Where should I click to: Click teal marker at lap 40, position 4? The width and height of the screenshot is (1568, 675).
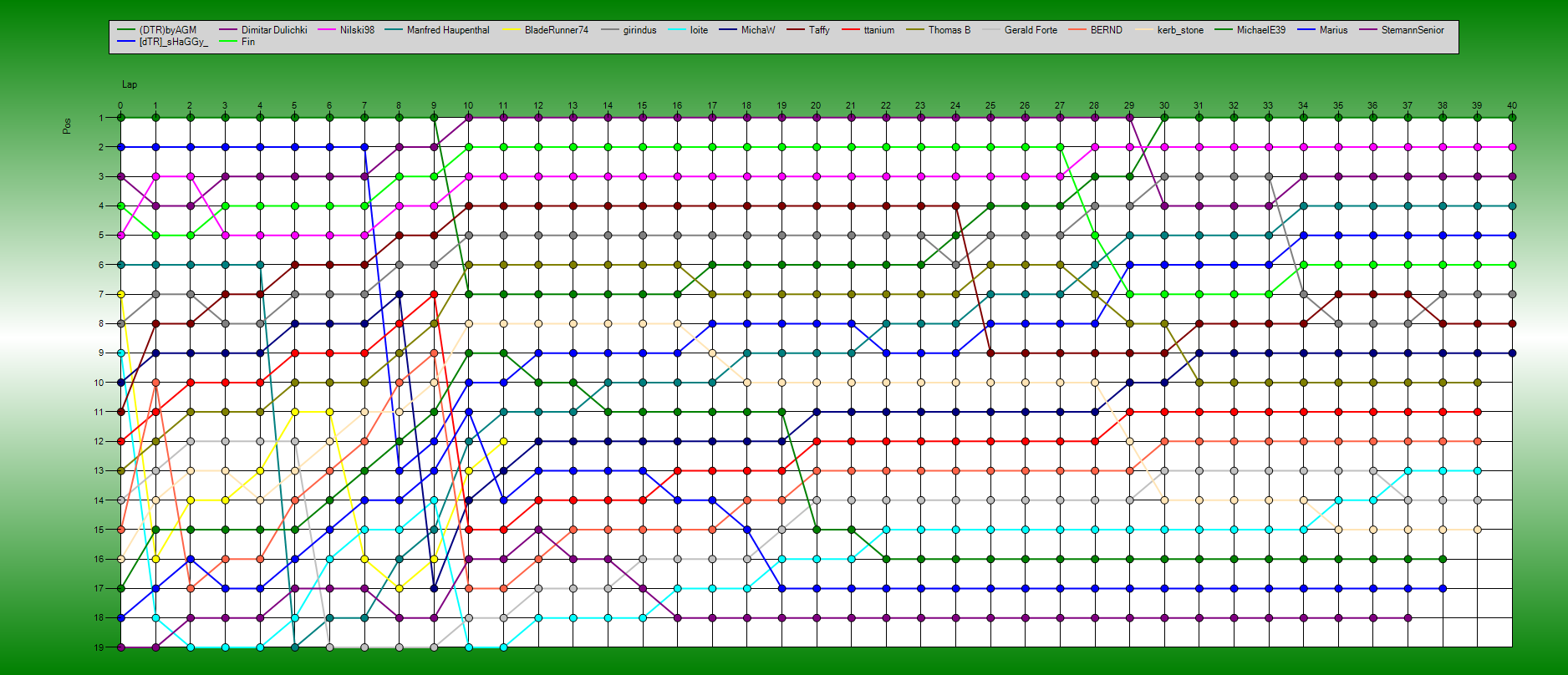tap(1512, 206)
